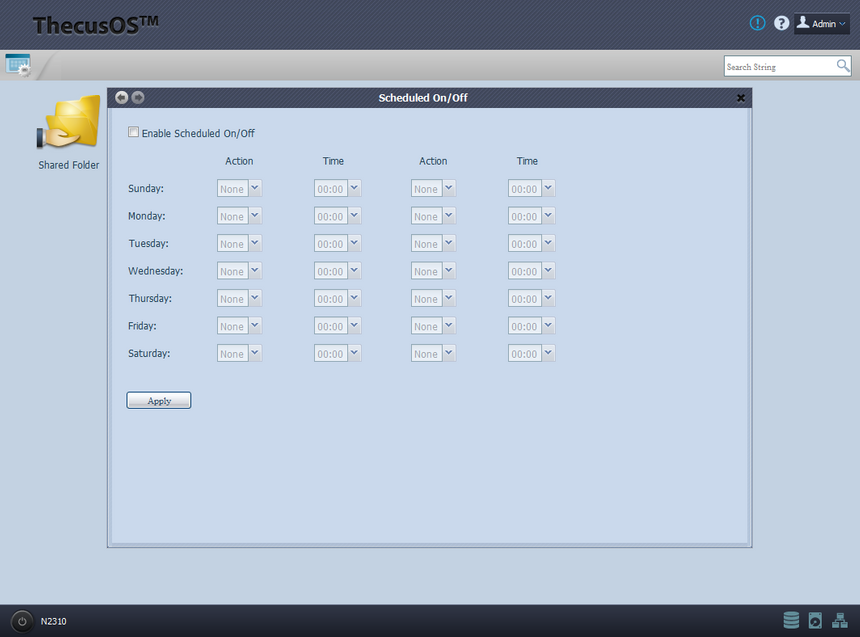Viewport: 860px width, 637px height.
Task: Close the Scheduled On/Off window
Action: pos(741,98)
